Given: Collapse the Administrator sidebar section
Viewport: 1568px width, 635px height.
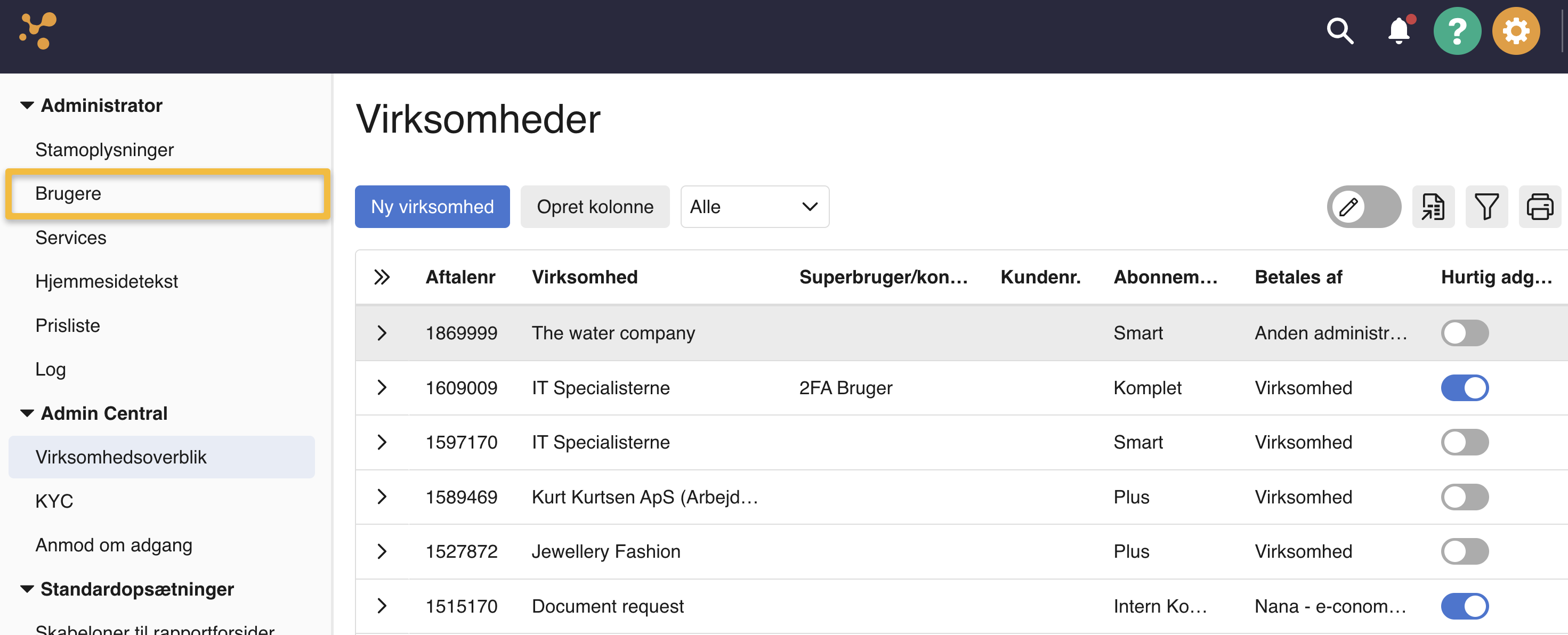Looking at the screenshot, I should pyautogui.click(x=27, y=105).
